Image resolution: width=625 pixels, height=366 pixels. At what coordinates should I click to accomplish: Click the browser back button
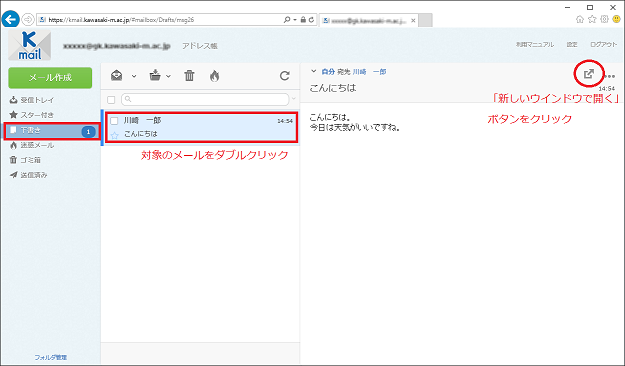(x=10, y=19)
